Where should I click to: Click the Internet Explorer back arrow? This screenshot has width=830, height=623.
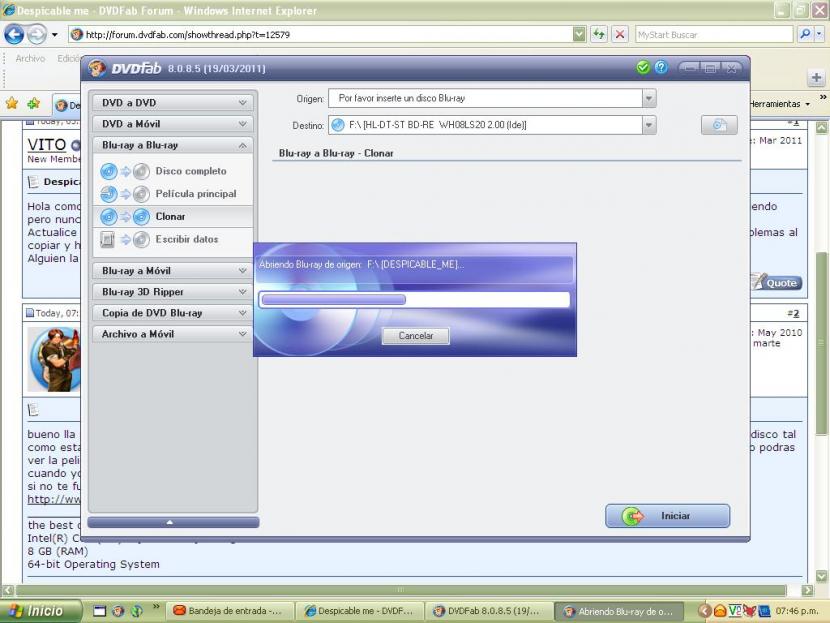click(14, 35)
